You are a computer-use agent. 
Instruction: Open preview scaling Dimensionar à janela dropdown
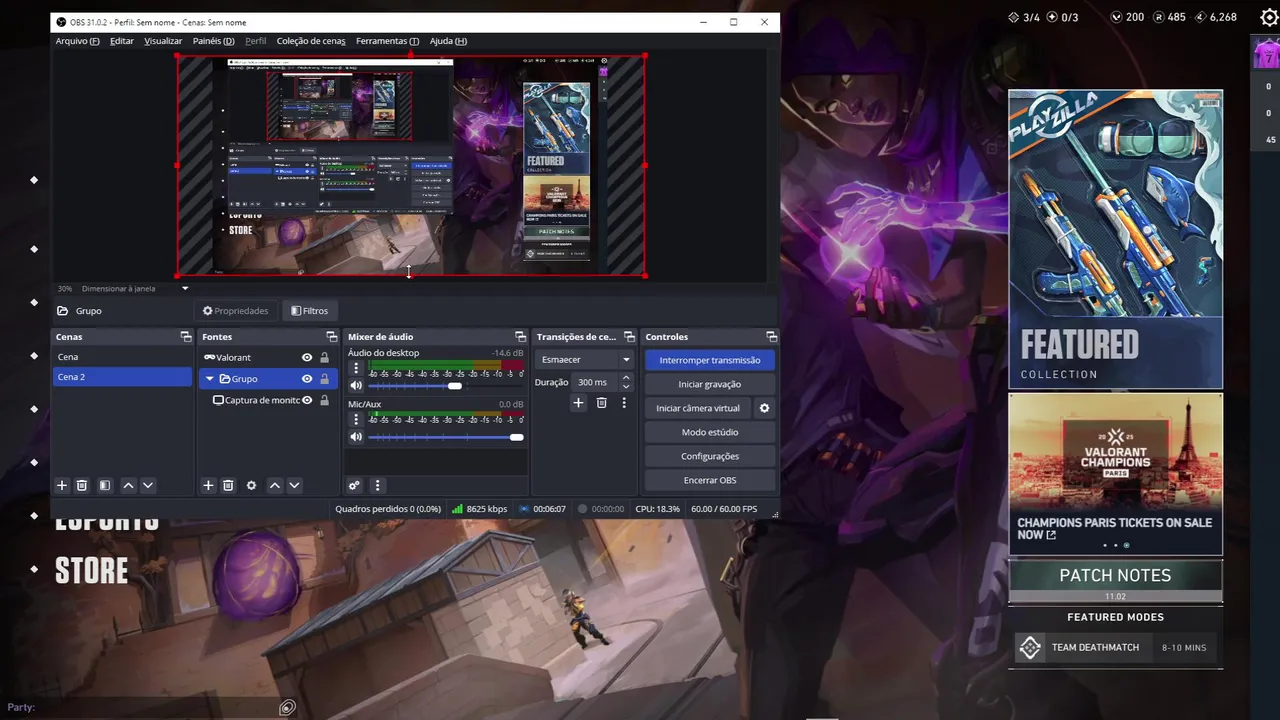click(x=135, y=289)
